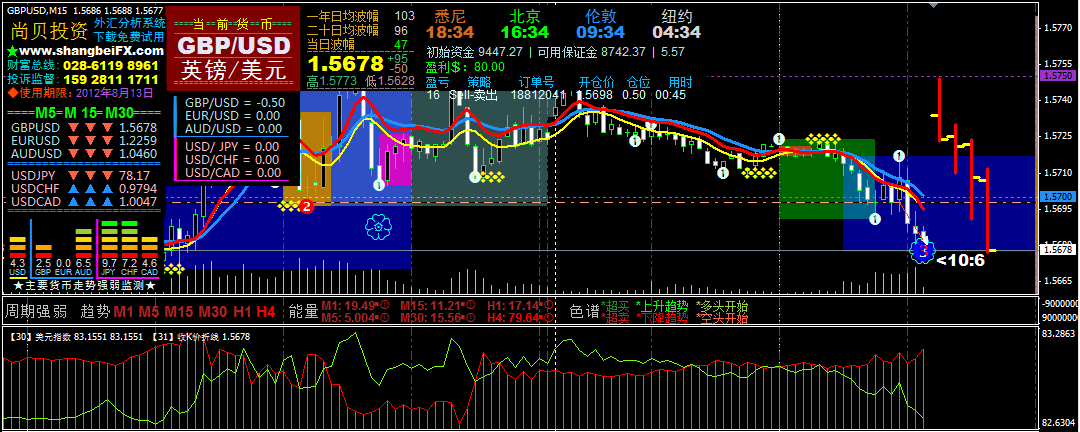The width and height of the screenshot is (1080, 432).
Task: Click the <10:6 candle countdown label
Action: (960, 260)
